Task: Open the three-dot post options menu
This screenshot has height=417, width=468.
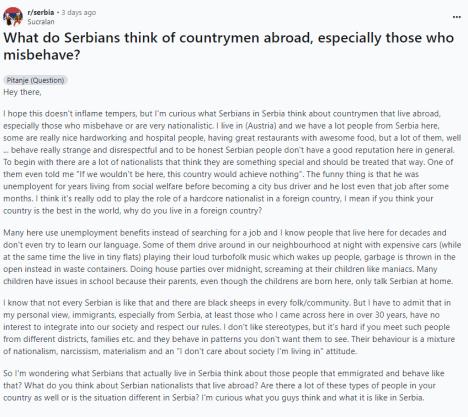Action: [457, 17]
